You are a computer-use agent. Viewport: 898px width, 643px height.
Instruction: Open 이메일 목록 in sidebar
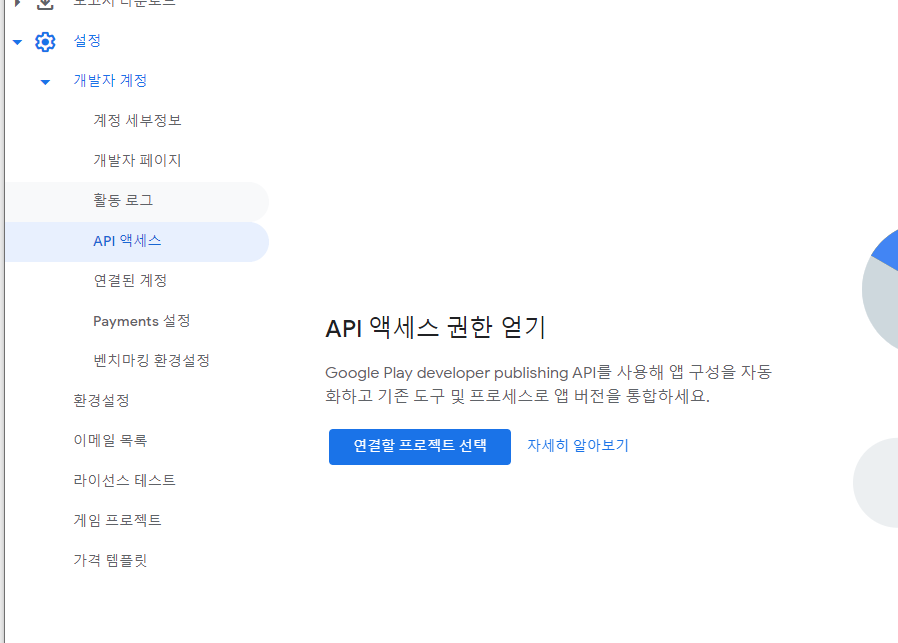110,440
